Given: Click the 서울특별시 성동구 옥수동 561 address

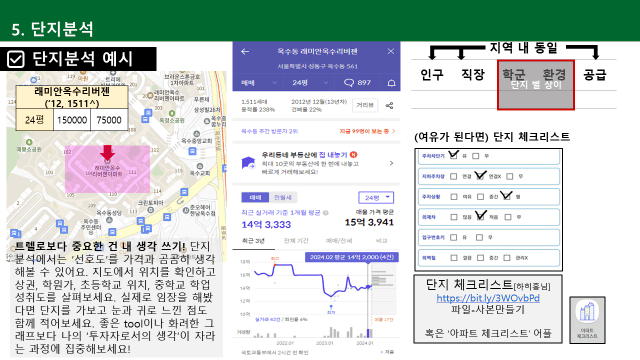Looking at the screenshot, I should coord(318,66).
